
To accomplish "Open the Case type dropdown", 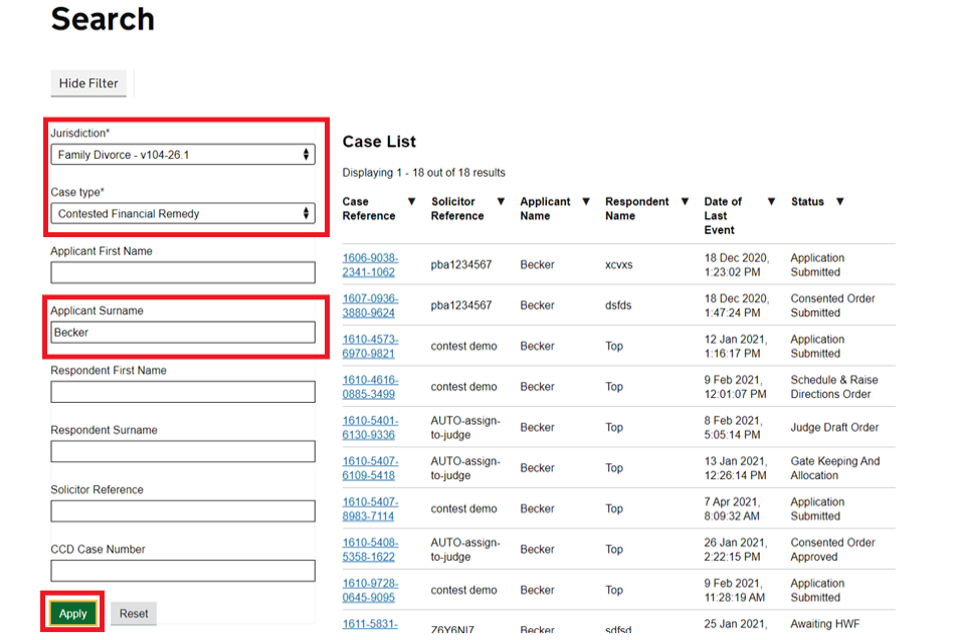I will point(183,214).
